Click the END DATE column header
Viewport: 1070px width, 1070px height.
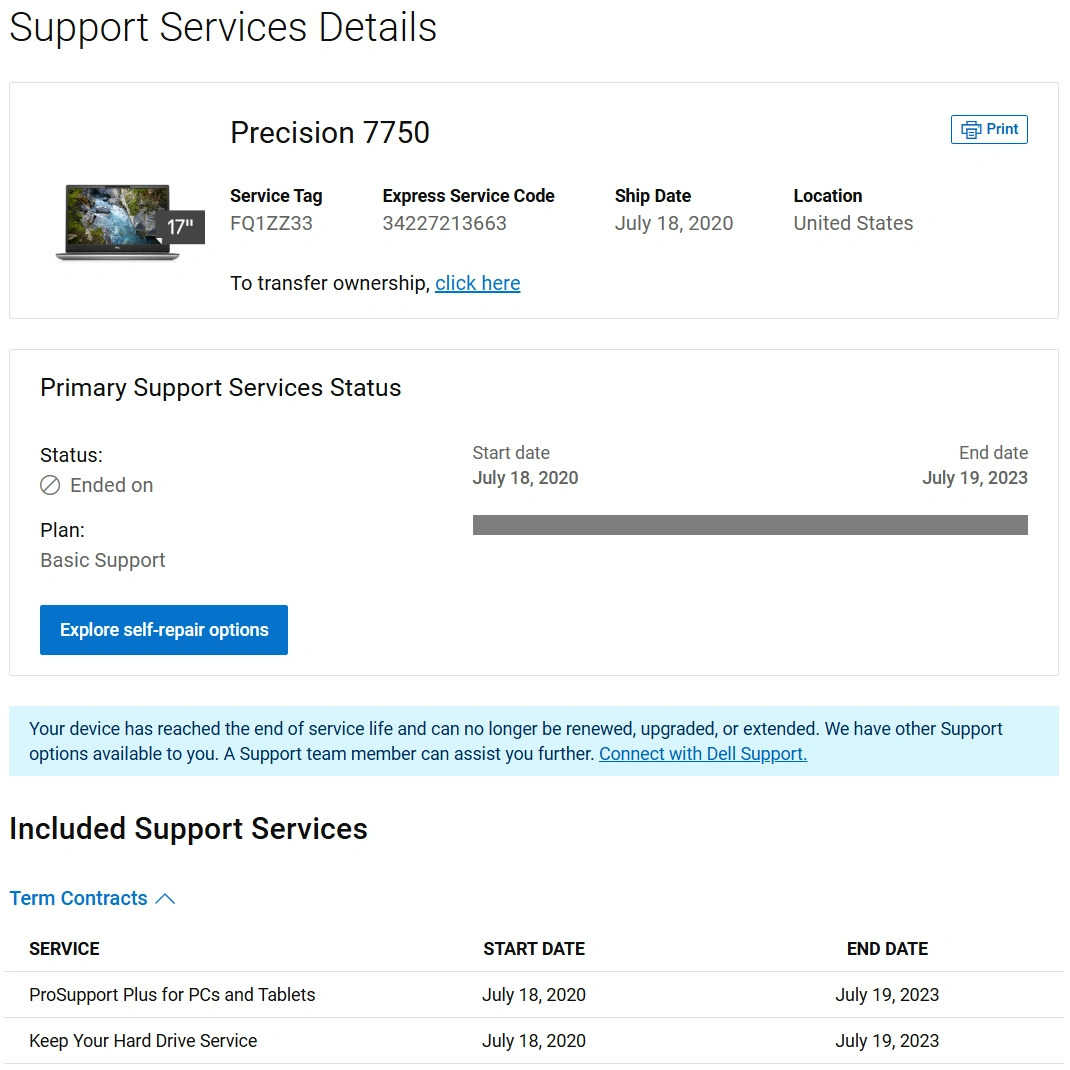[x=887, y=949]
